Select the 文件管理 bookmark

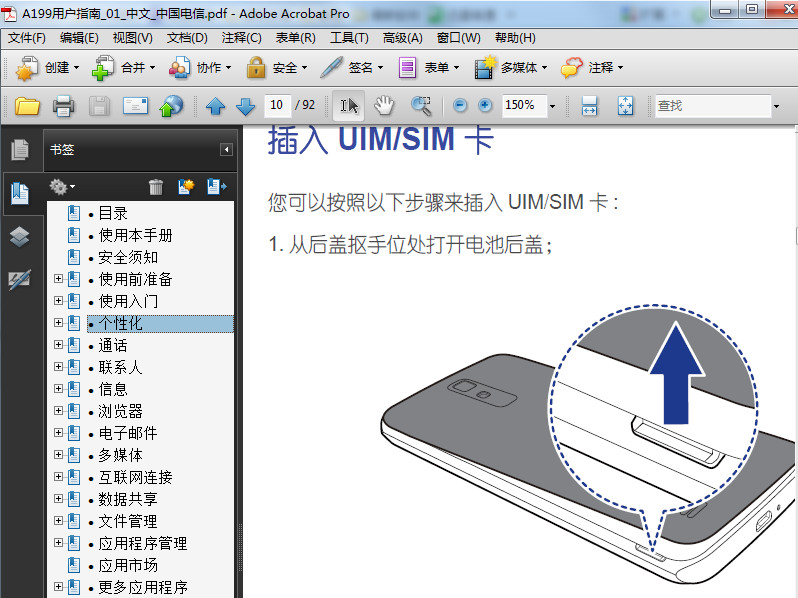click(x=128, y=521)
